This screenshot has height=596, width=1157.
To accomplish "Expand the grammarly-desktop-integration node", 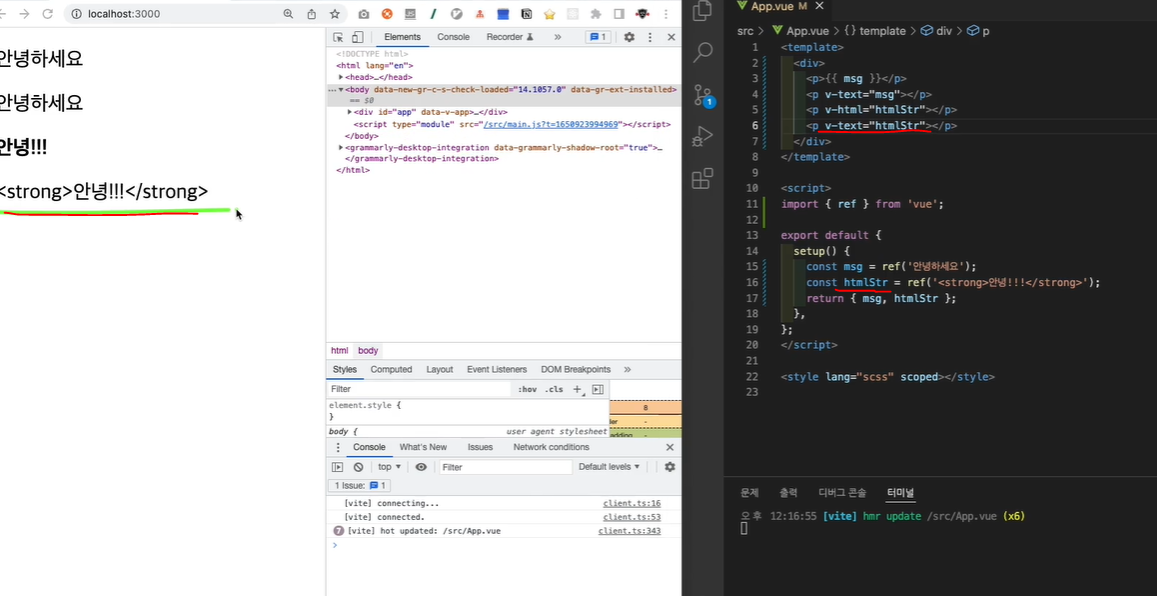I will click(x=341, y=148).
